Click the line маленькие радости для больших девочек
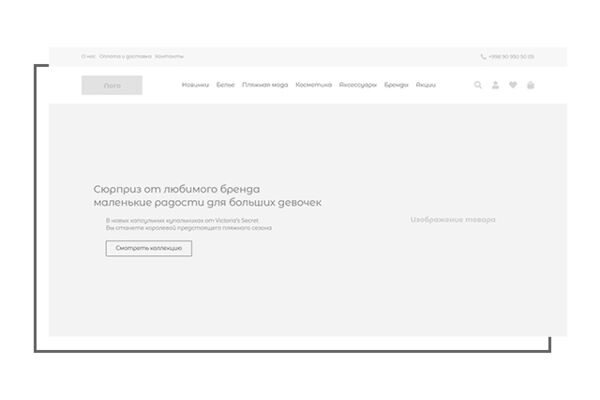This screenshot has width=600, height=400. click(x=207, y=202)
